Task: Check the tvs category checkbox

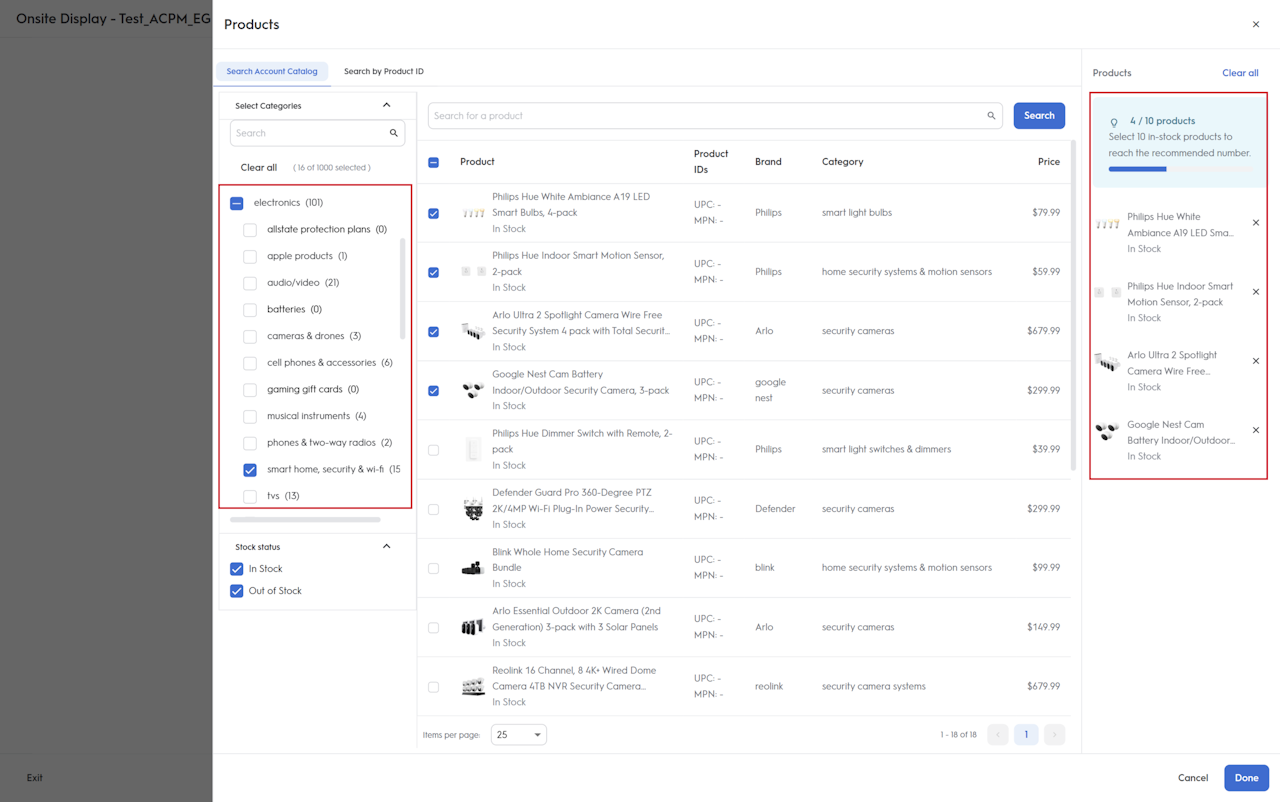Action: pyautogui.click(x=250, y=496)
